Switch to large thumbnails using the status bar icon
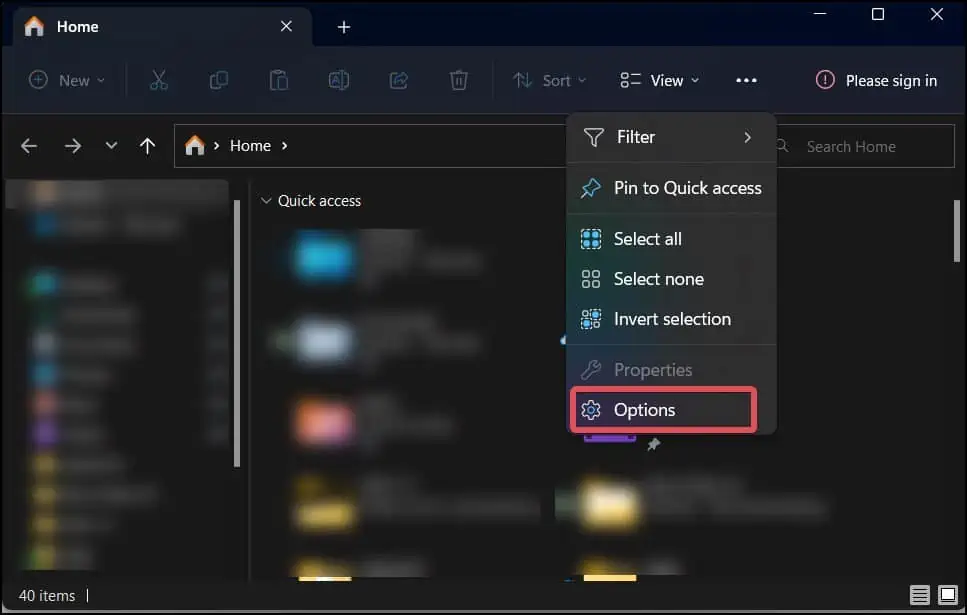967x615 pixels. 945,595
